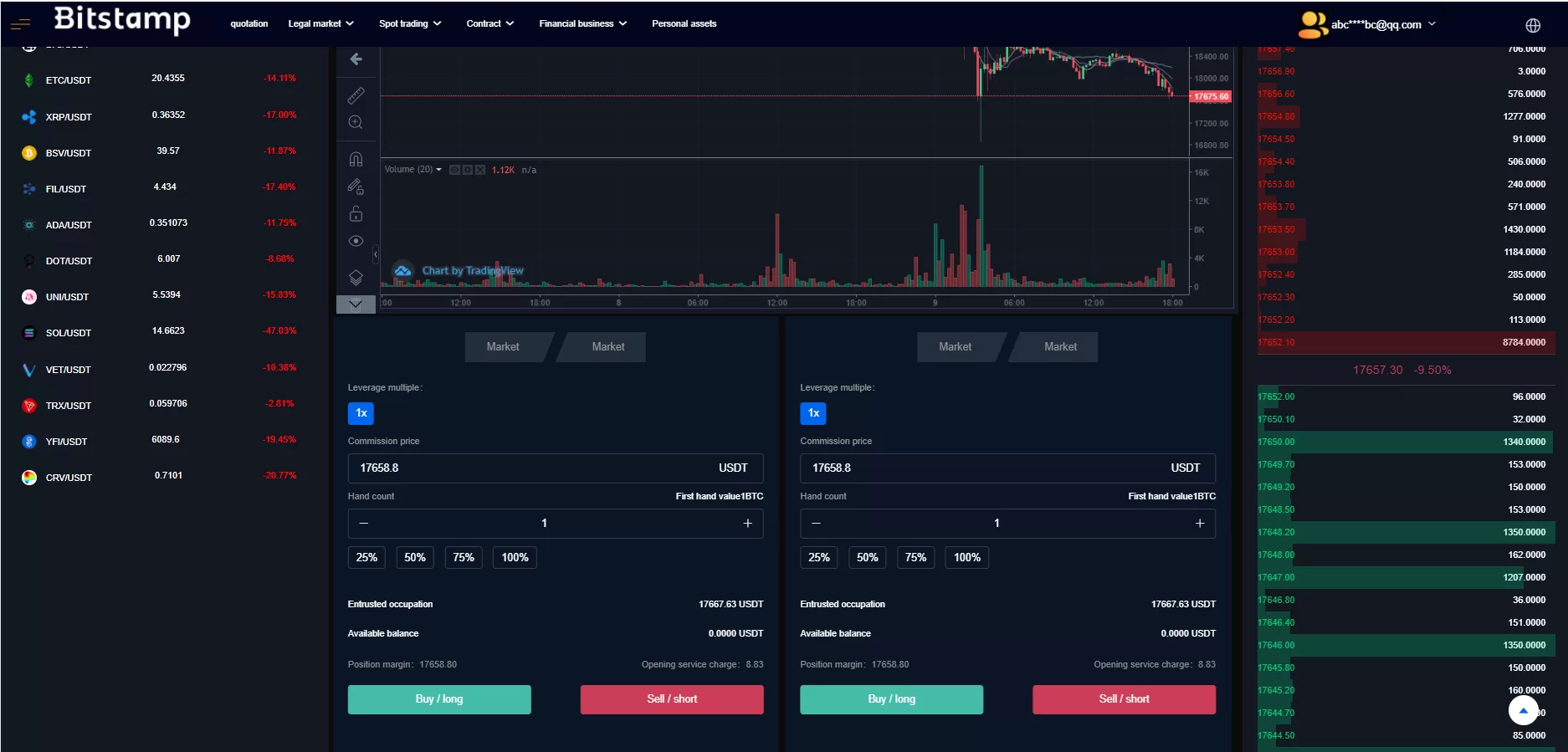Select first Market tab in left order panel
This screenshot has height=752, width=1568.
tap(503, 346)
